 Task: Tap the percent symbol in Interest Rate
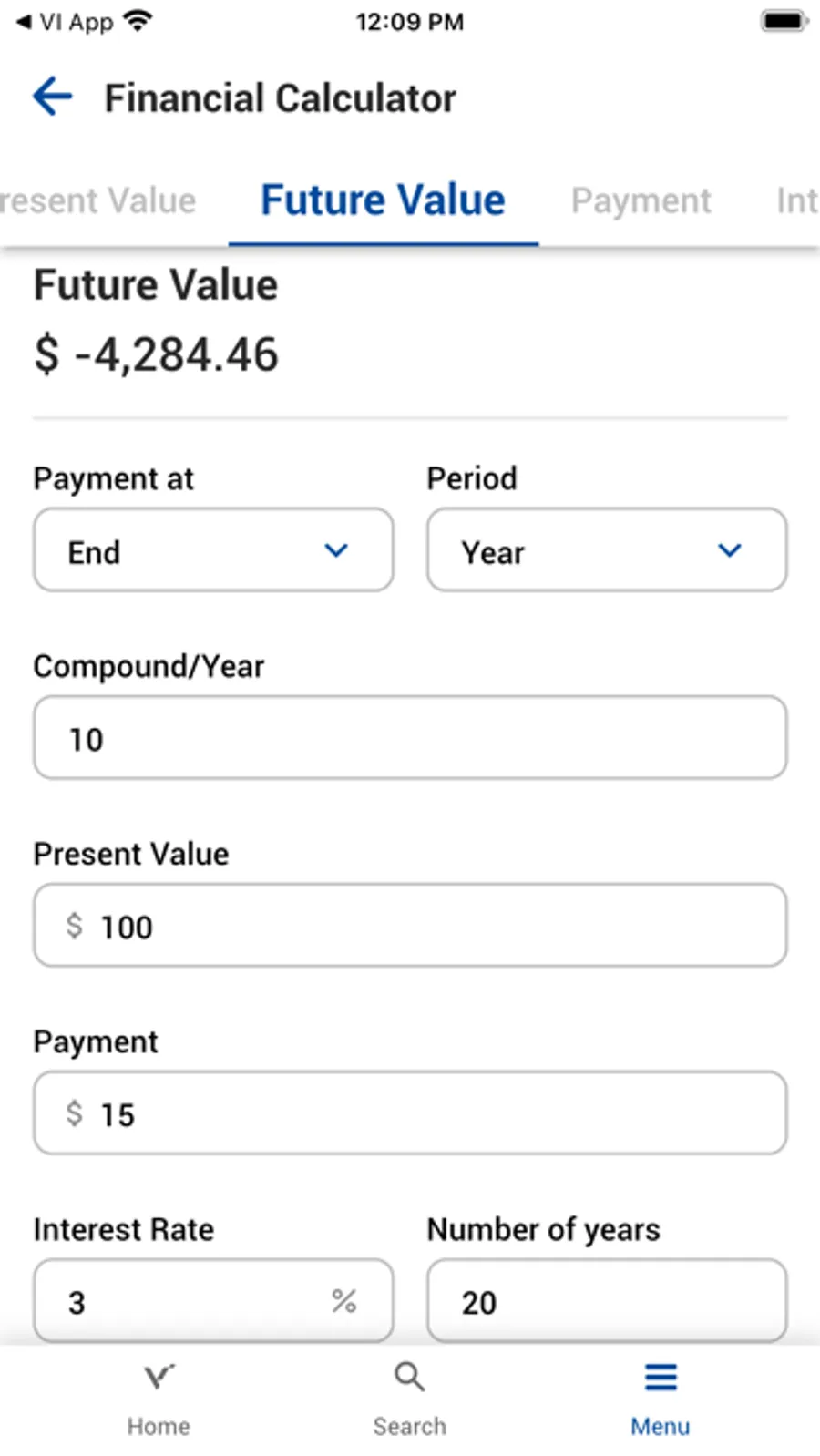click(x=343, y=1301)
